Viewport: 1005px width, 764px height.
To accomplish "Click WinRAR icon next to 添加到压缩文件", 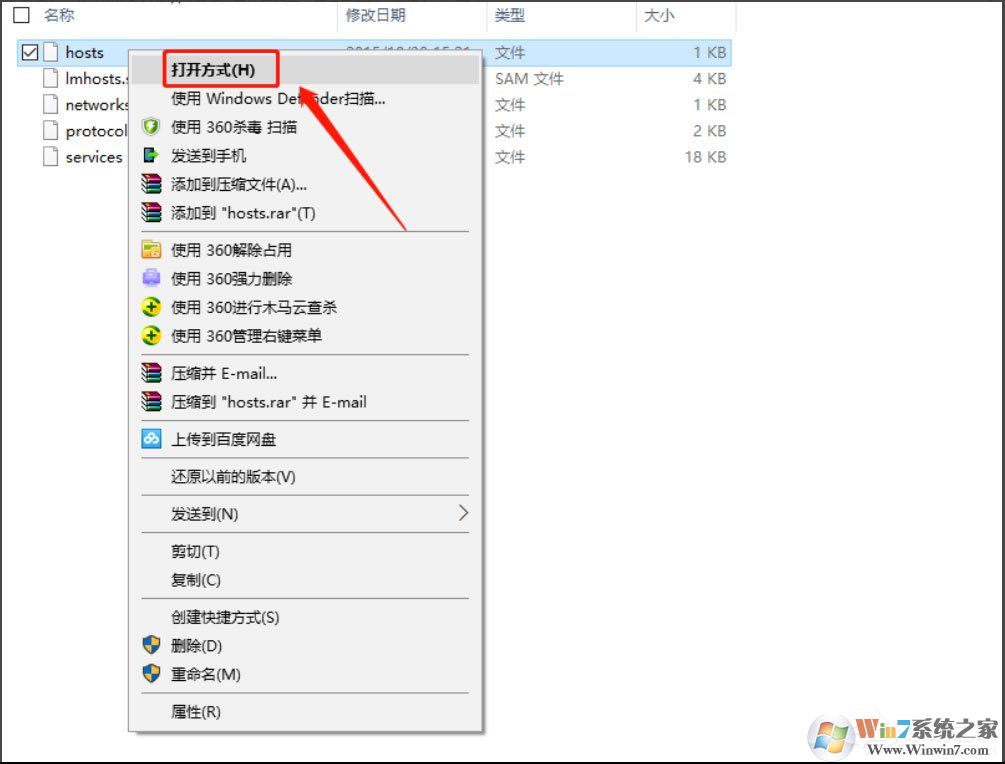I will 151,184.
